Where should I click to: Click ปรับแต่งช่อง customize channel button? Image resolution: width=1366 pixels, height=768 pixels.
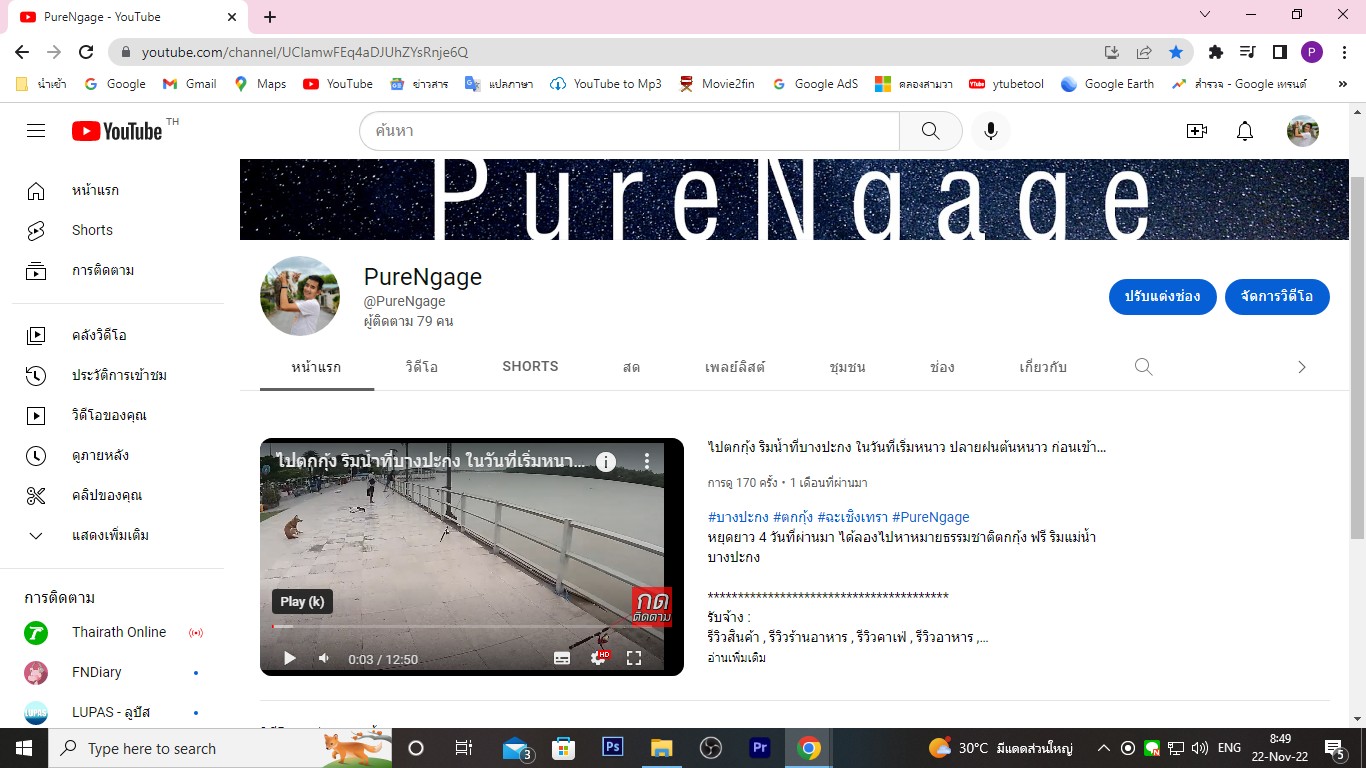click(x=1162, y=297)
